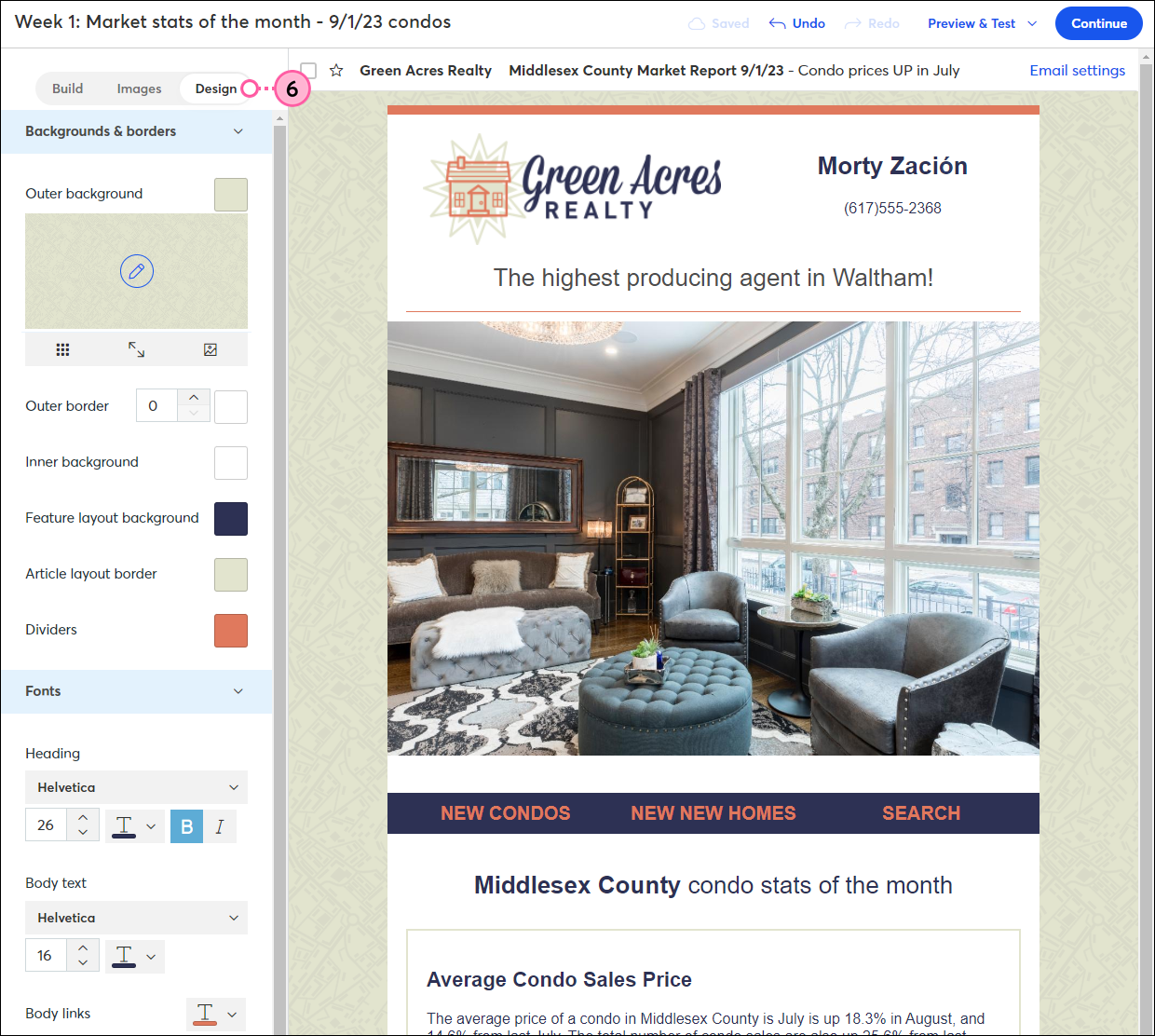The image size is (1155, 1036).
Task: Toggle bold for Heading font
Action: pyautogui.click(x=186, y=826)
